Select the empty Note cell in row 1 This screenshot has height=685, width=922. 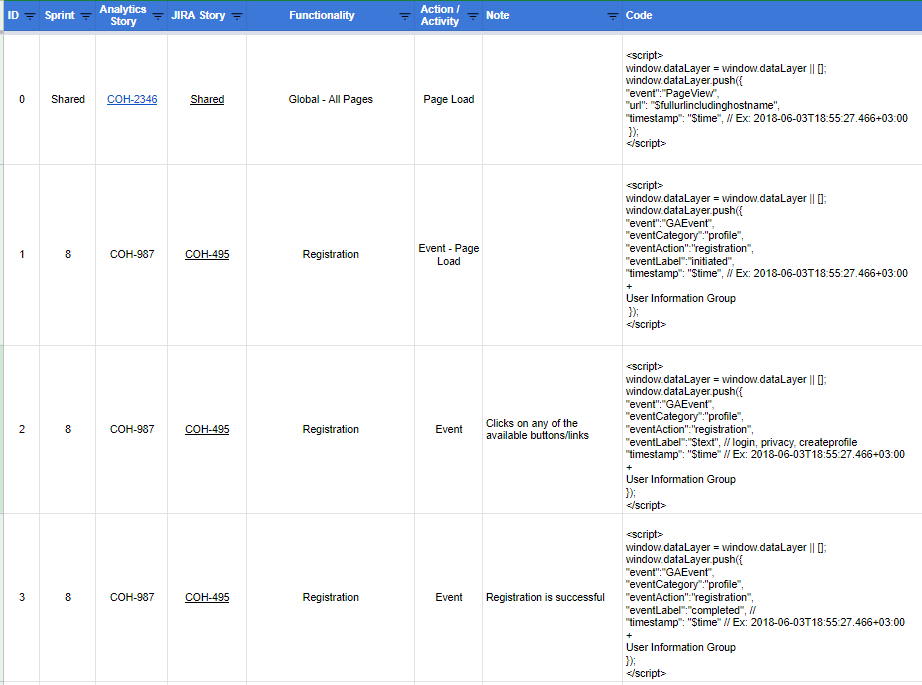pyautogui.click(x=552, y=255)
